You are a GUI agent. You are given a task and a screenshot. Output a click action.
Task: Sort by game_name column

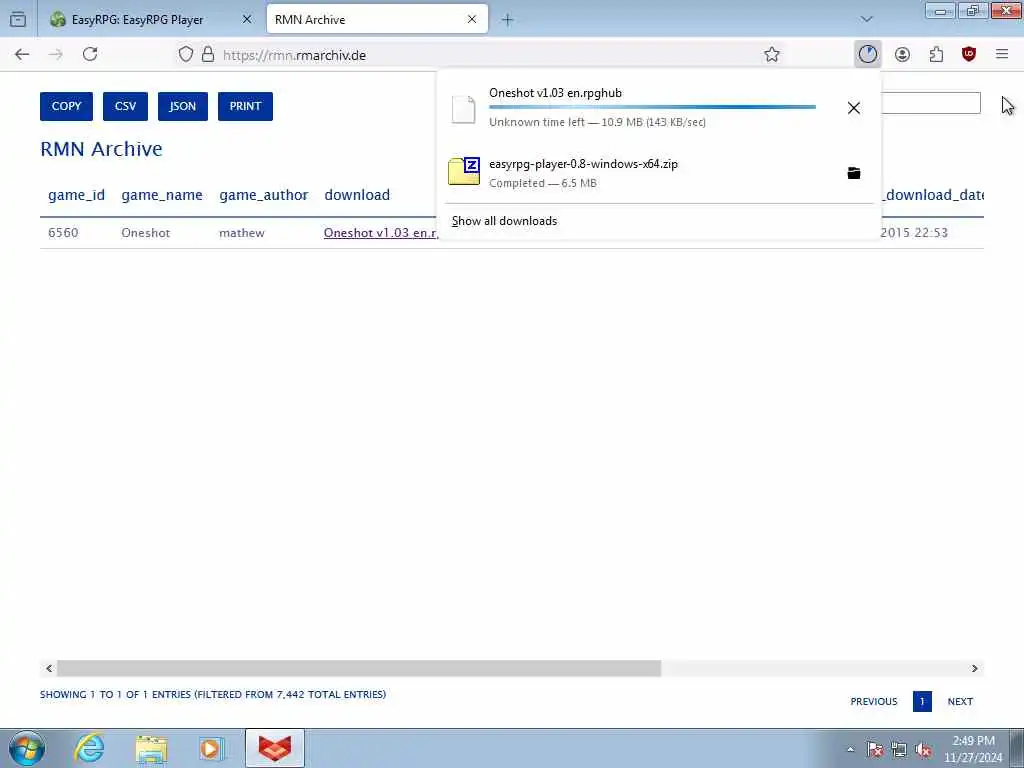[162, 195]
